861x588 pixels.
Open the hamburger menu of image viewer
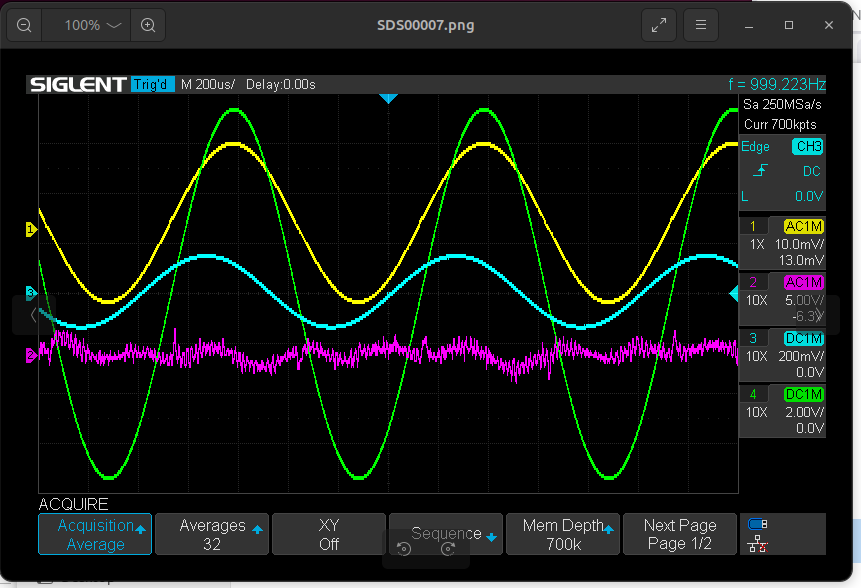pyautogui.click(x=701, y=25)
